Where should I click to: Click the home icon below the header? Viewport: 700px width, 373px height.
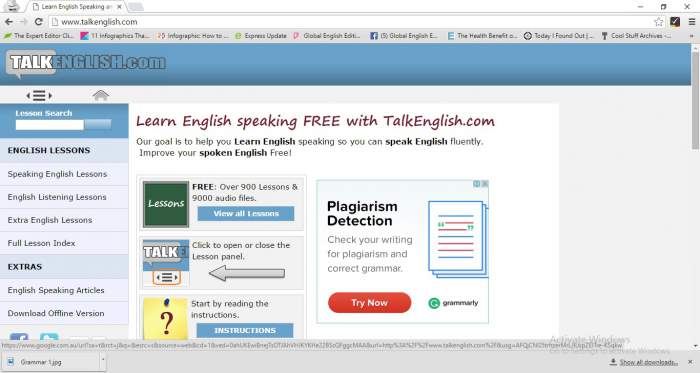coord(100,95)
